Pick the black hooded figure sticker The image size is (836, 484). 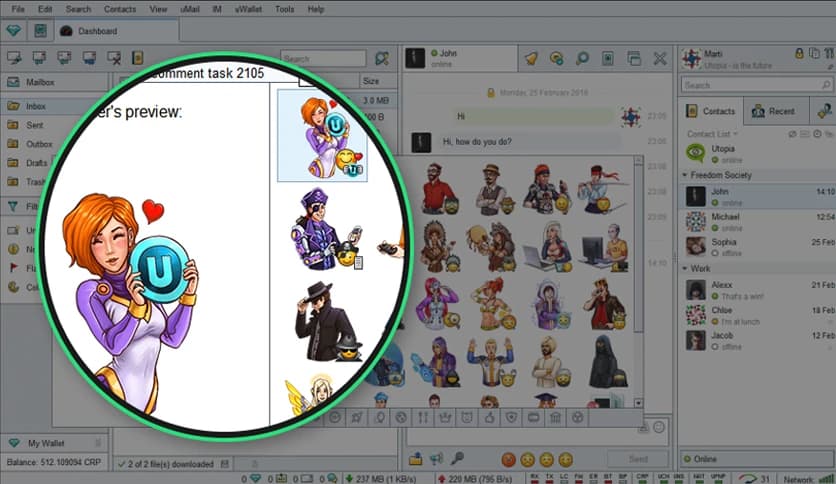(x=606, y=361)
